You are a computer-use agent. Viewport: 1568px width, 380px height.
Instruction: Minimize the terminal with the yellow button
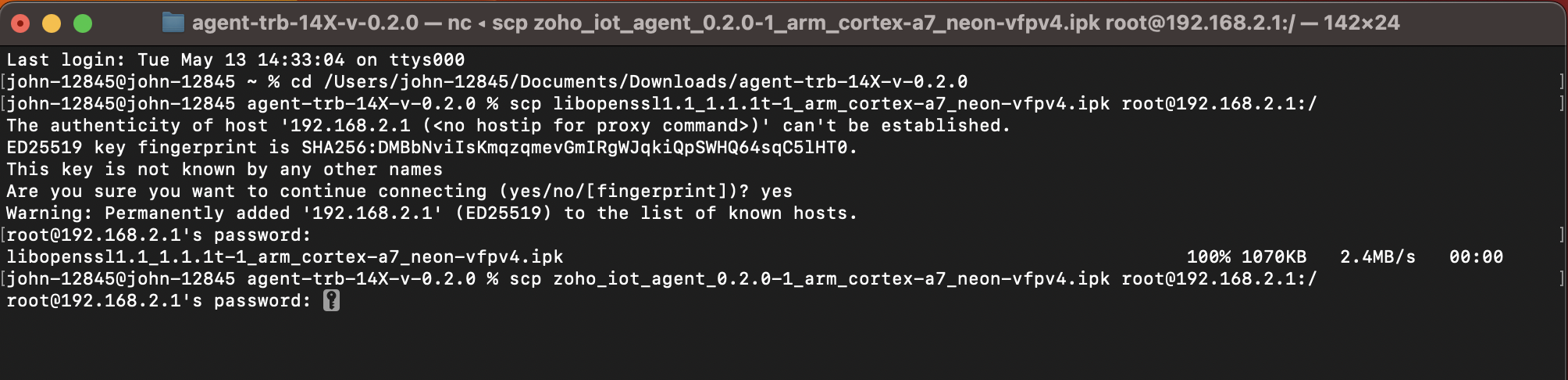click(52, 23)
